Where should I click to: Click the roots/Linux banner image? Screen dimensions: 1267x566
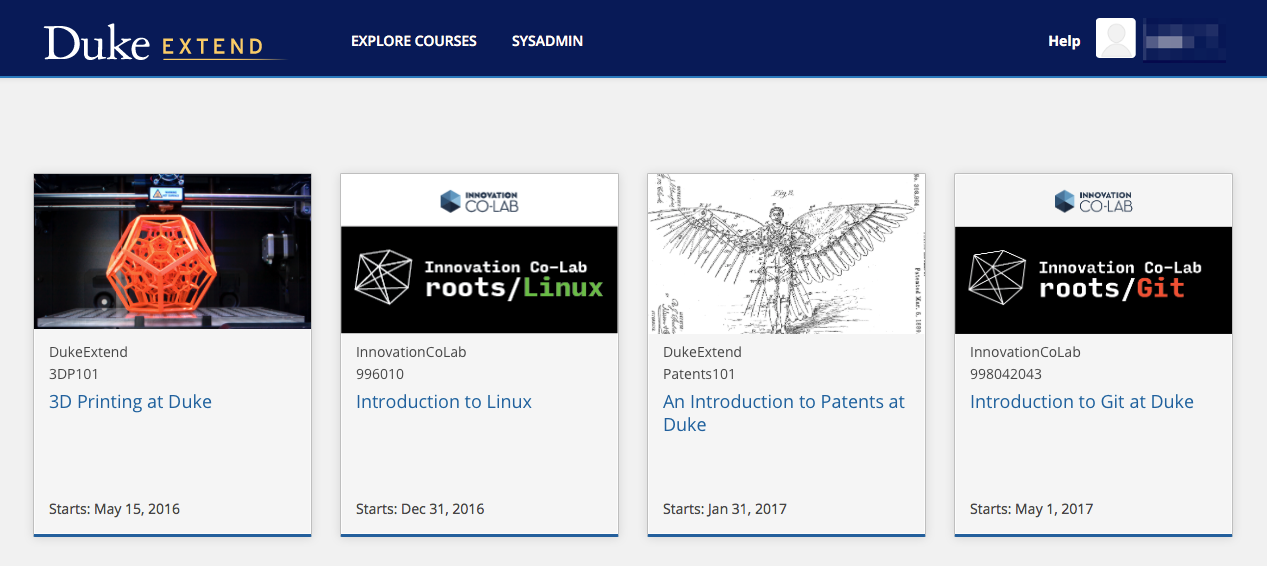(x=479, y=280)
